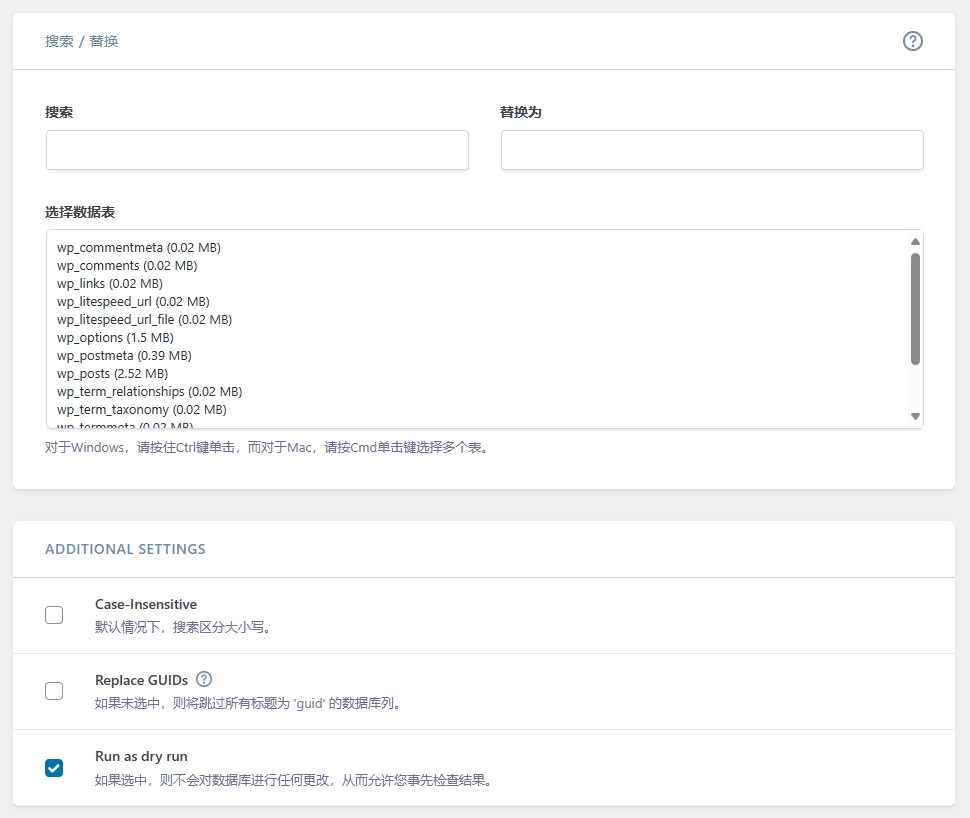Click the scrollbar up arrow
The image size is (970, 818).
[x=914, y=240]
